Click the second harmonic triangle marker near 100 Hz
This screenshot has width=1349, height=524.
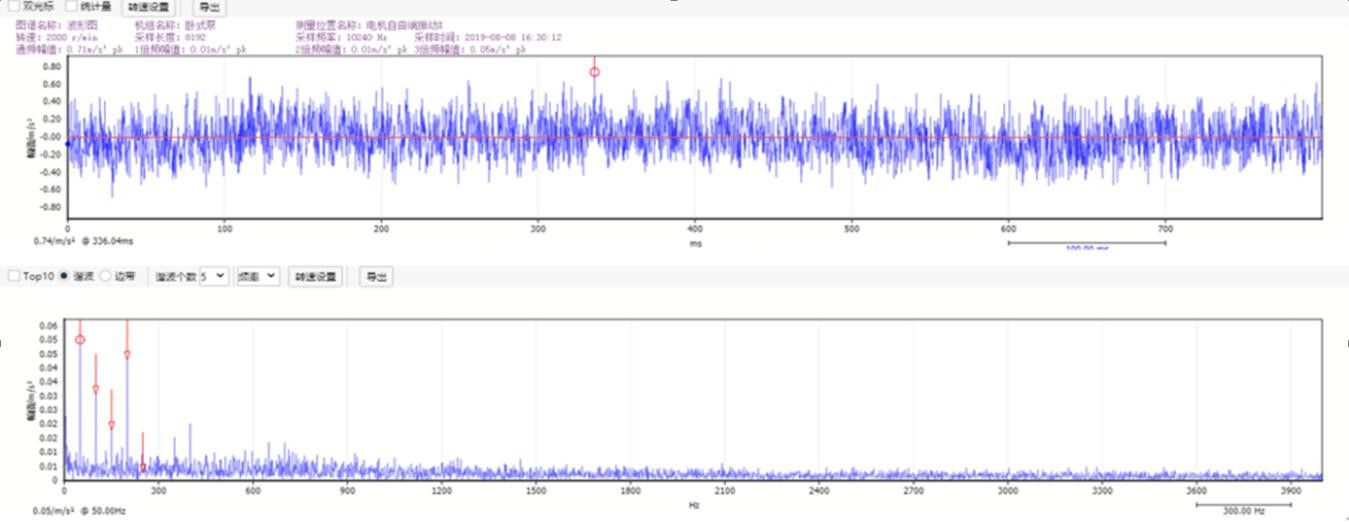pos(96,389)
